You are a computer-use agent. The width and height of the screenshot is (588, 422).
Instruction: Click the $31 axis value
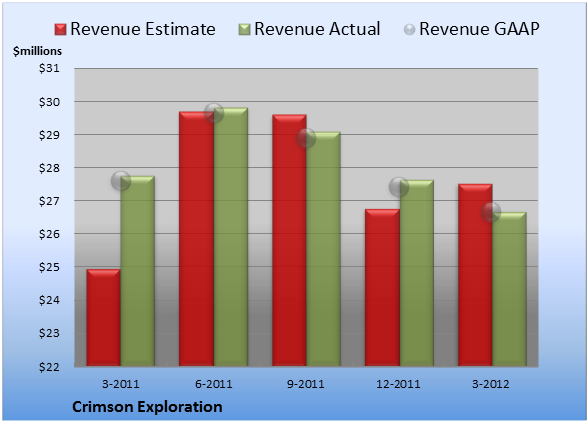pyautogui.click(x=49, y=69)
